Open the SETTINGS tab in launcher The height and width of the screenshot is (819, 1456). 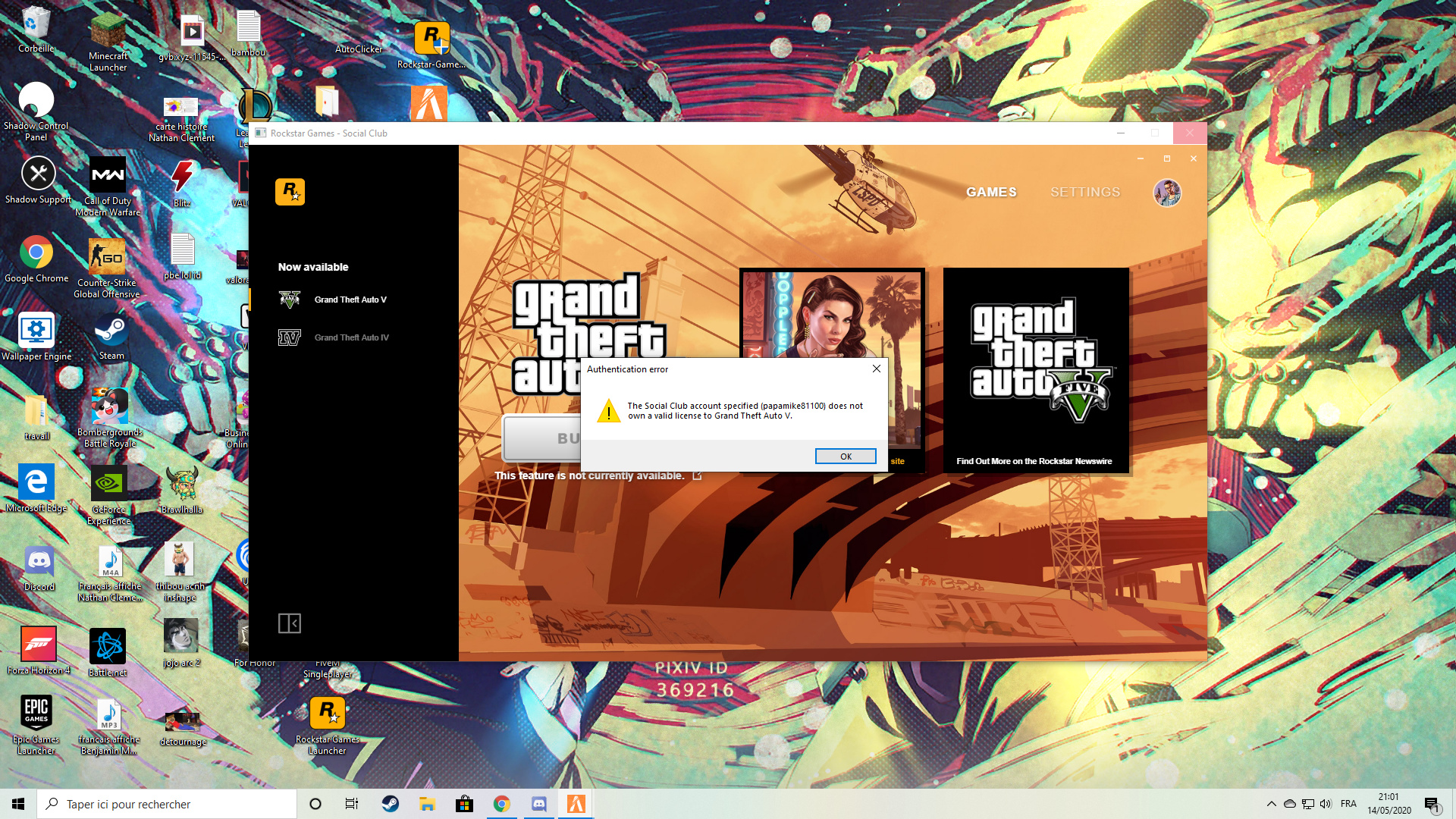point(1085,193)
